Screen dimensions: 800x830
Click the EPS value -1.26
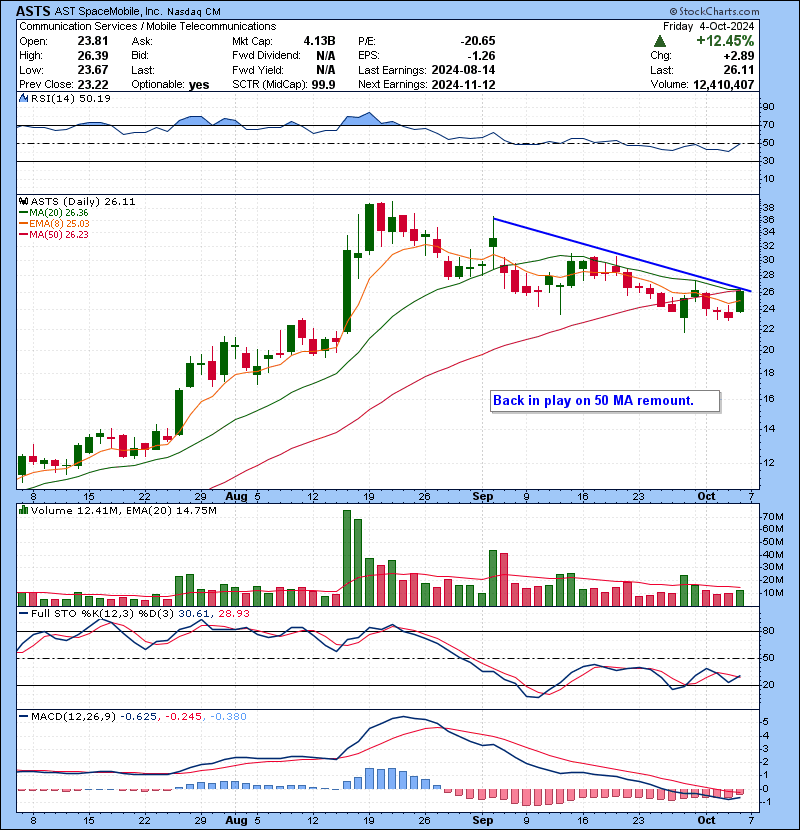pyautogui.click(x=481, y=56)
